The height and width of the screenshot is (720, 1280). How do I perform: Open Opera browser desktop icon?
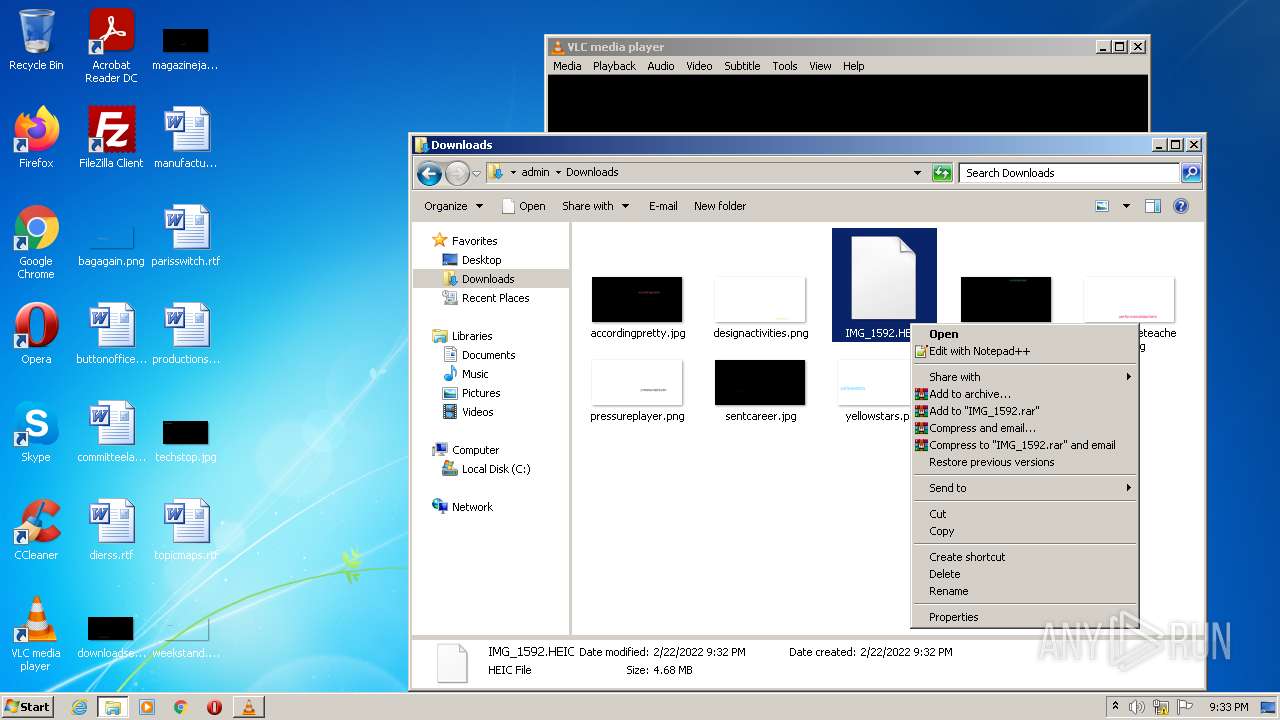point(36,334)
